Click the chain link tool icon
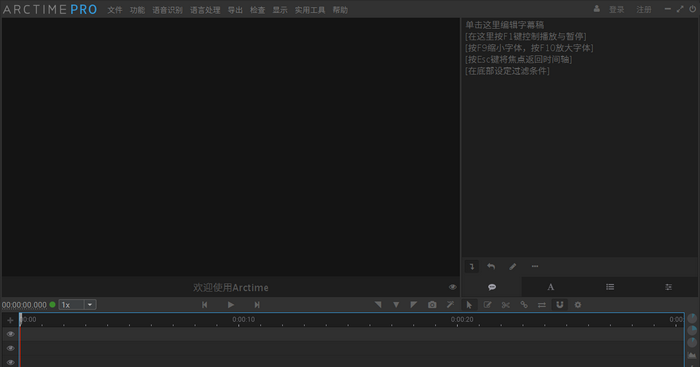 pos(524,305)
